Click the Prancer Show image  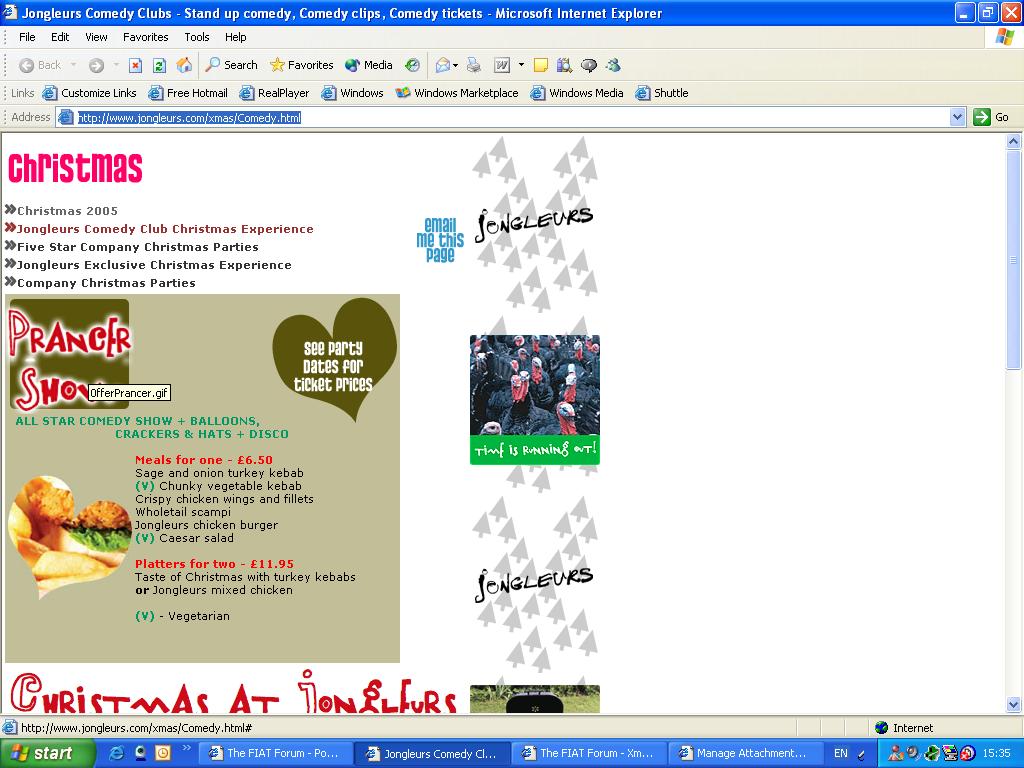69,354
